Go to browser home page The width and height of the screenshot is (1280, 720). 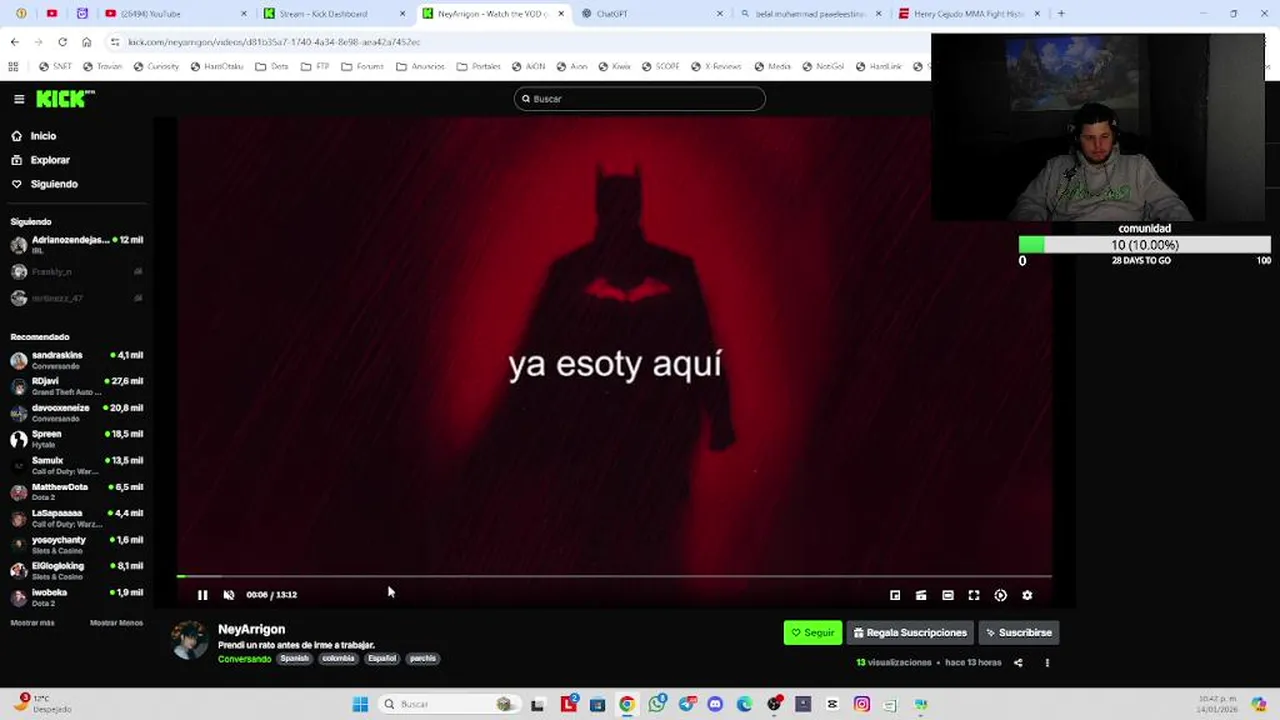point(86,42)
